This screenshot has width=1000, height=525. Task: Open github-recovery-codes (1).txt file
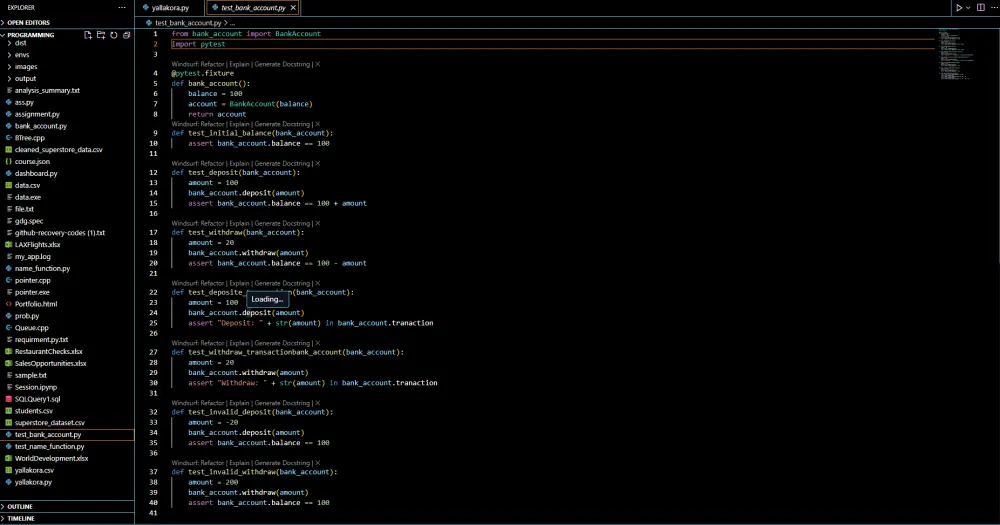[59, 233]
